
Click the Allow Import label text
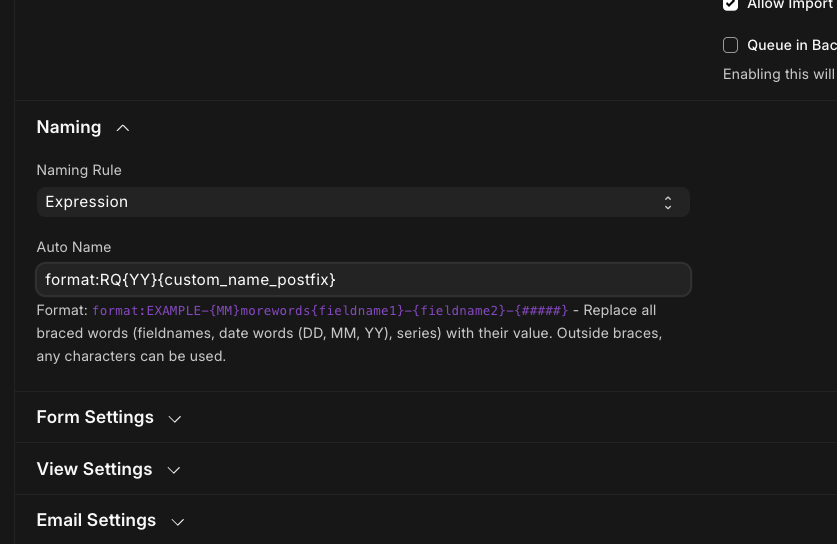pos(790,5)
